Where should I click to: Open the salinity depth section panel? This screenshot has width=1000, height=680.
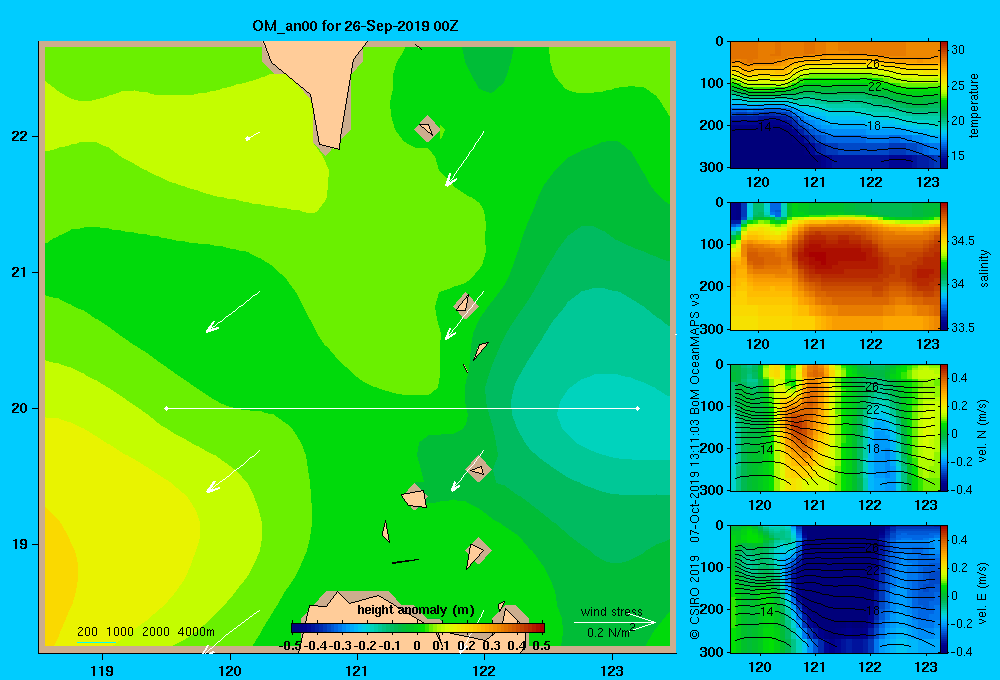(x=834, y=266)
